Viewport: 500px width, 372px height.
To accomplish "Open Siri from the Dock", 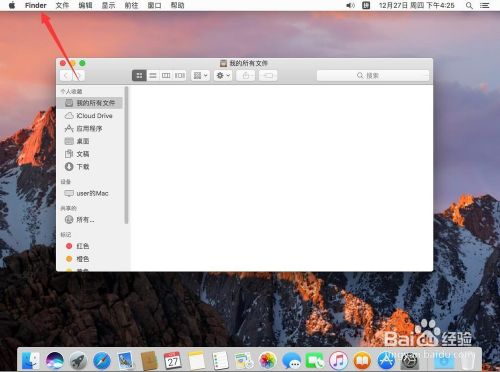I will 54,361.
